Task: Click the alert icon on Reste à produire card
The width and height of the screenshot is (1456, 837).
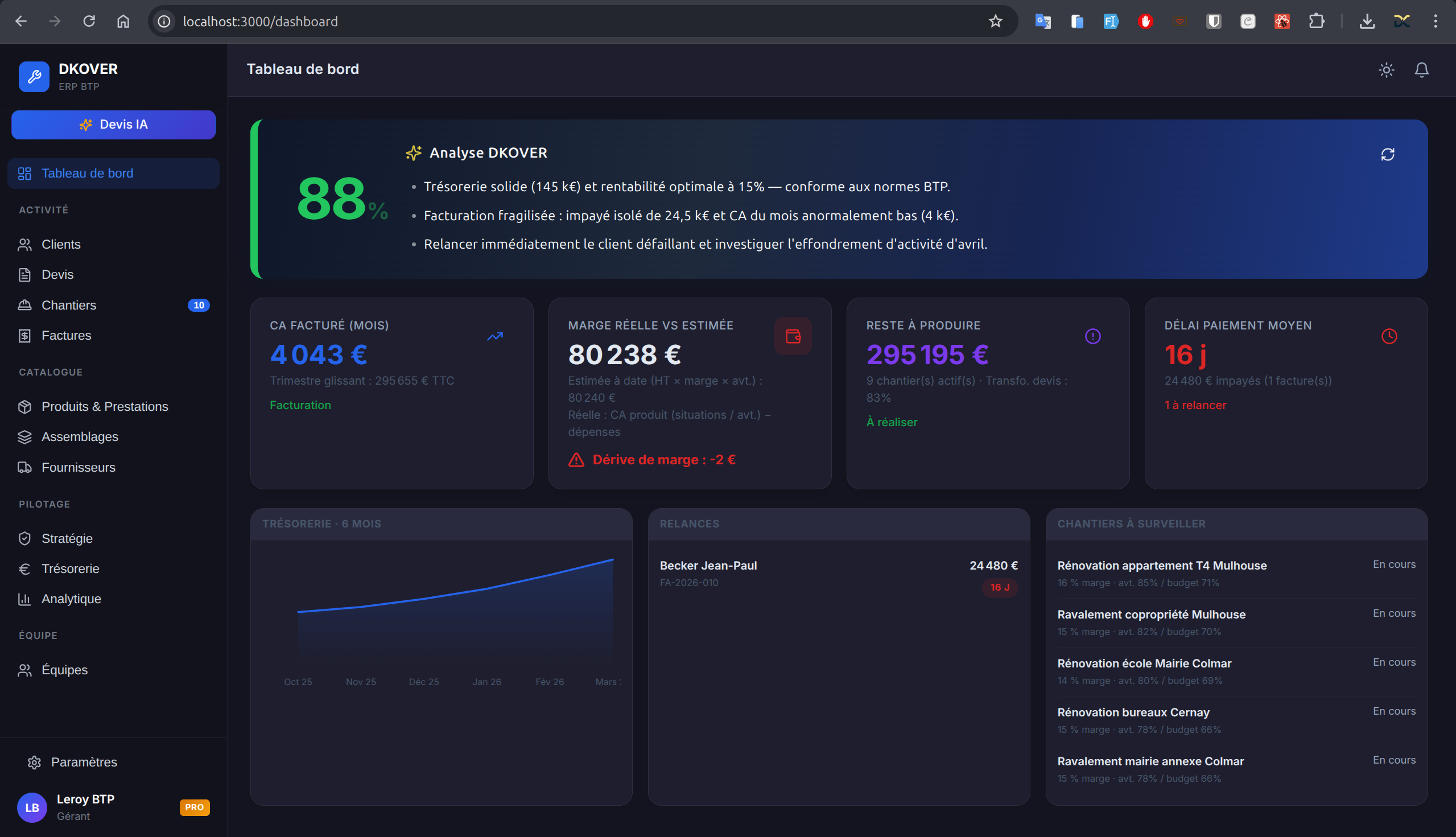Action: click(x=1093, y=336)
